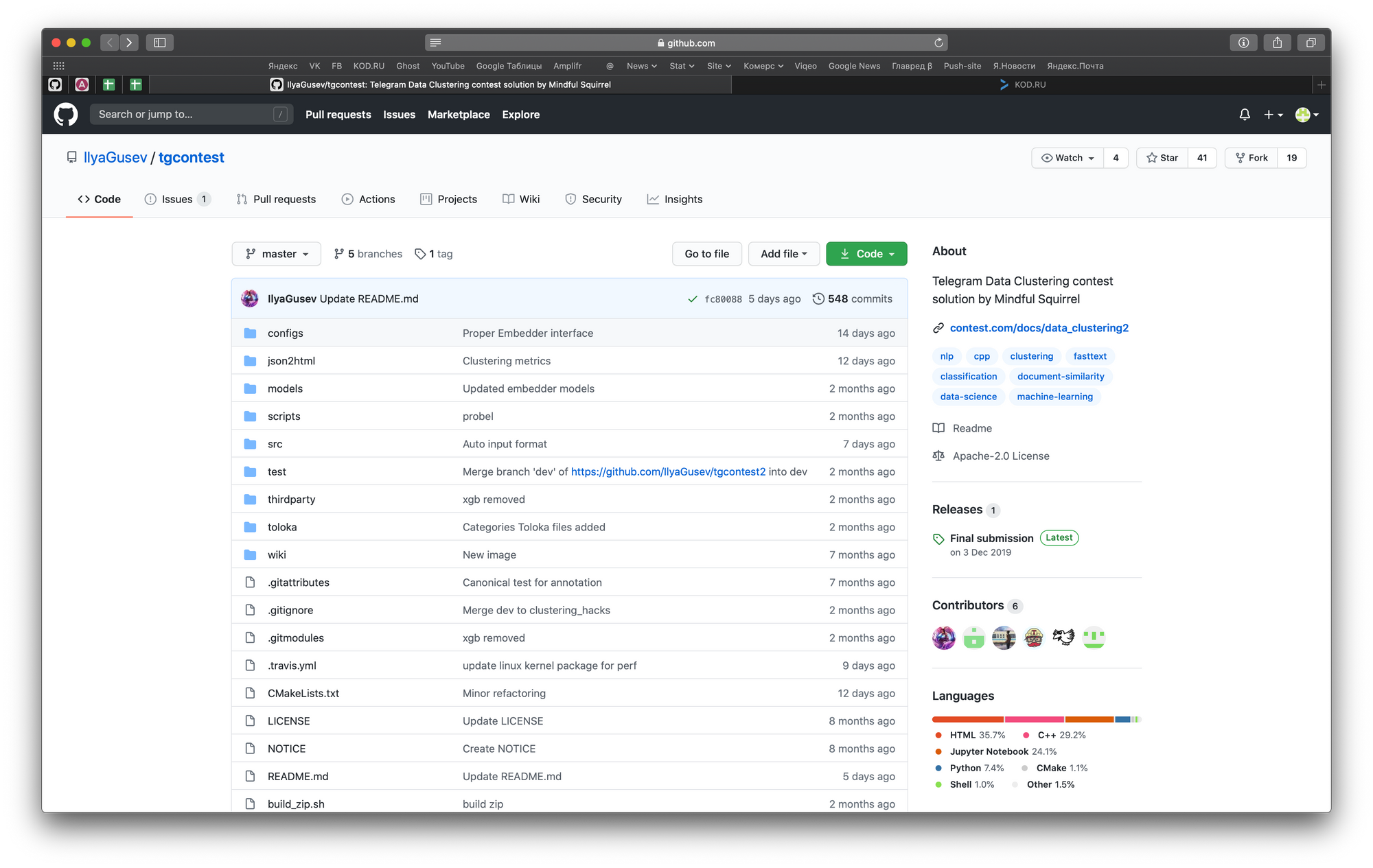This screenshot has width=1373, height=868.
Task: Click the GitHub Octocat home icon
Action: pyautogui.click(x=66, y=115)
